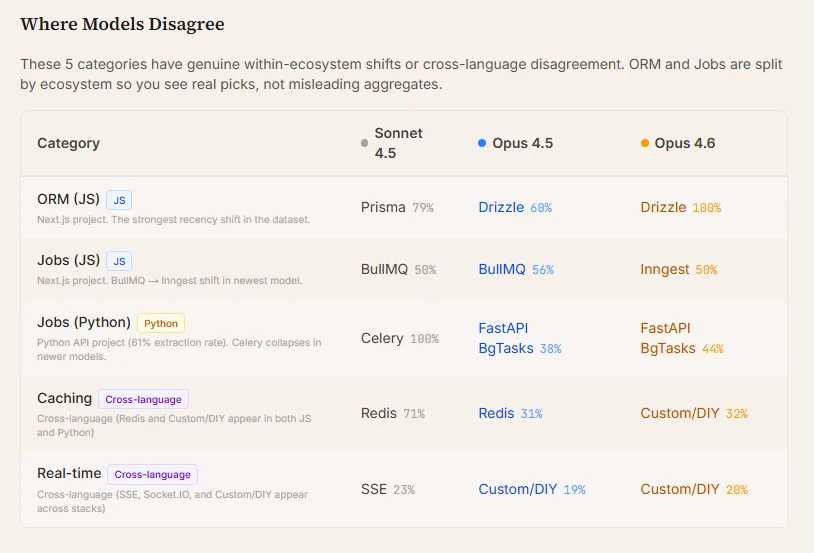Click the JS badge next to ORM (JS)
814x553 pixels.
119,200
